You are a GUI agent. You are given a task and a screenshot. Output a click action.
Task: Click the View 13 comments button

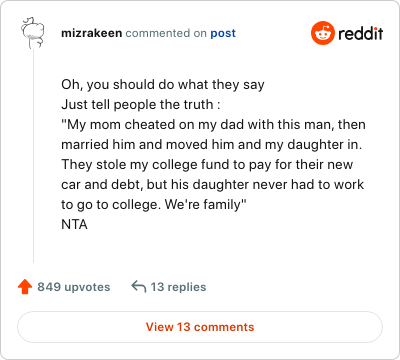(200, 327)
